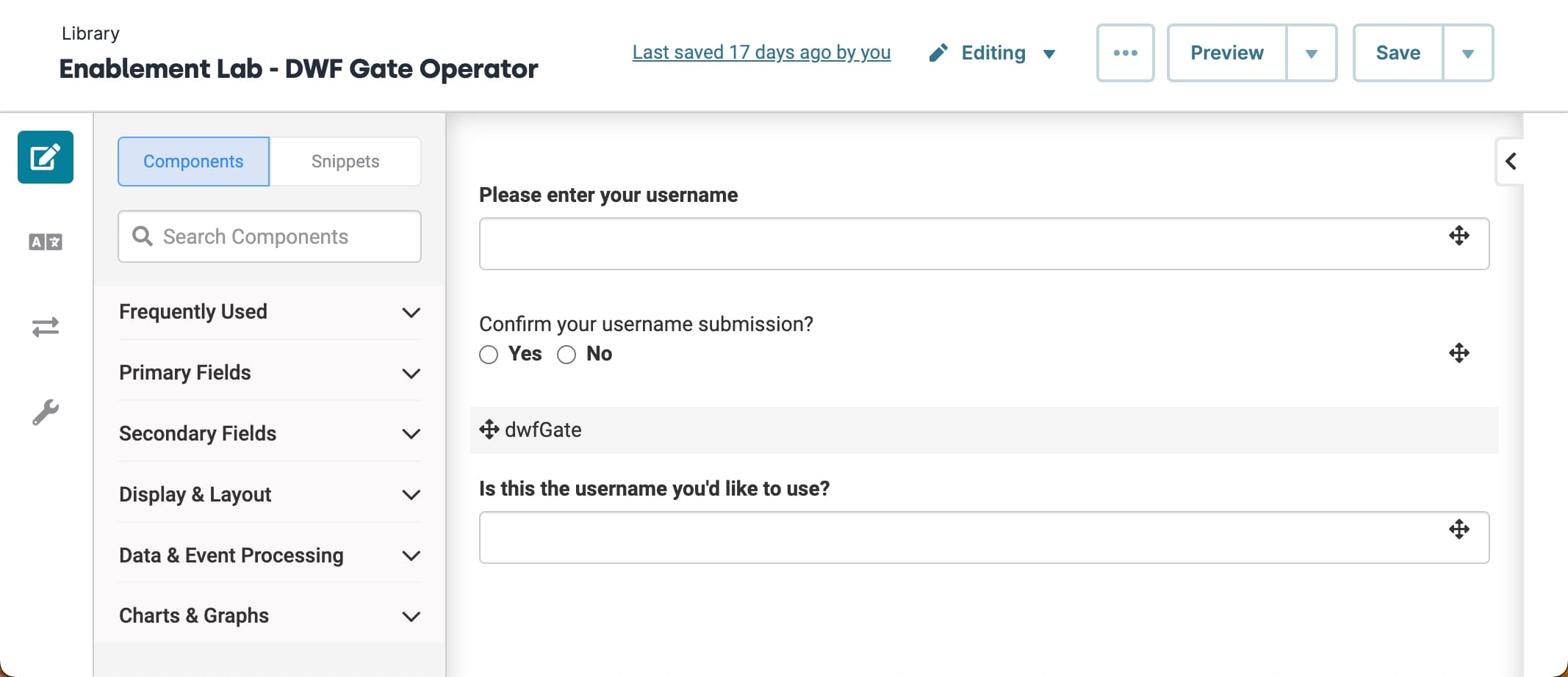Expand the Frequently Used section
The height and width of the screenshot is (677, 1568).
[x=270, y=312]
